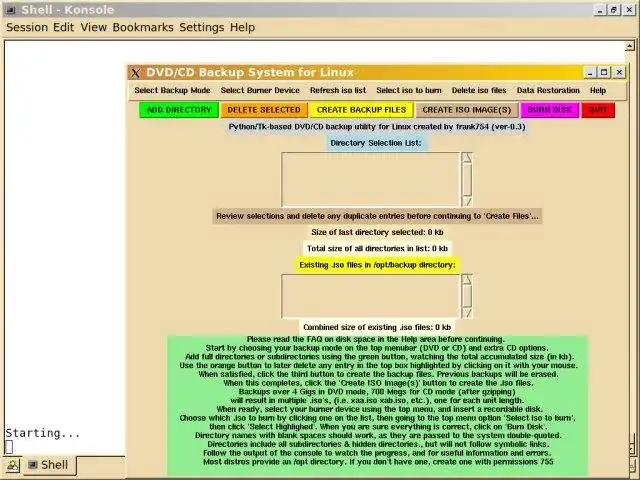Click the red QUIT button
This screenshot has width=640, height=480.
point(598,110)
